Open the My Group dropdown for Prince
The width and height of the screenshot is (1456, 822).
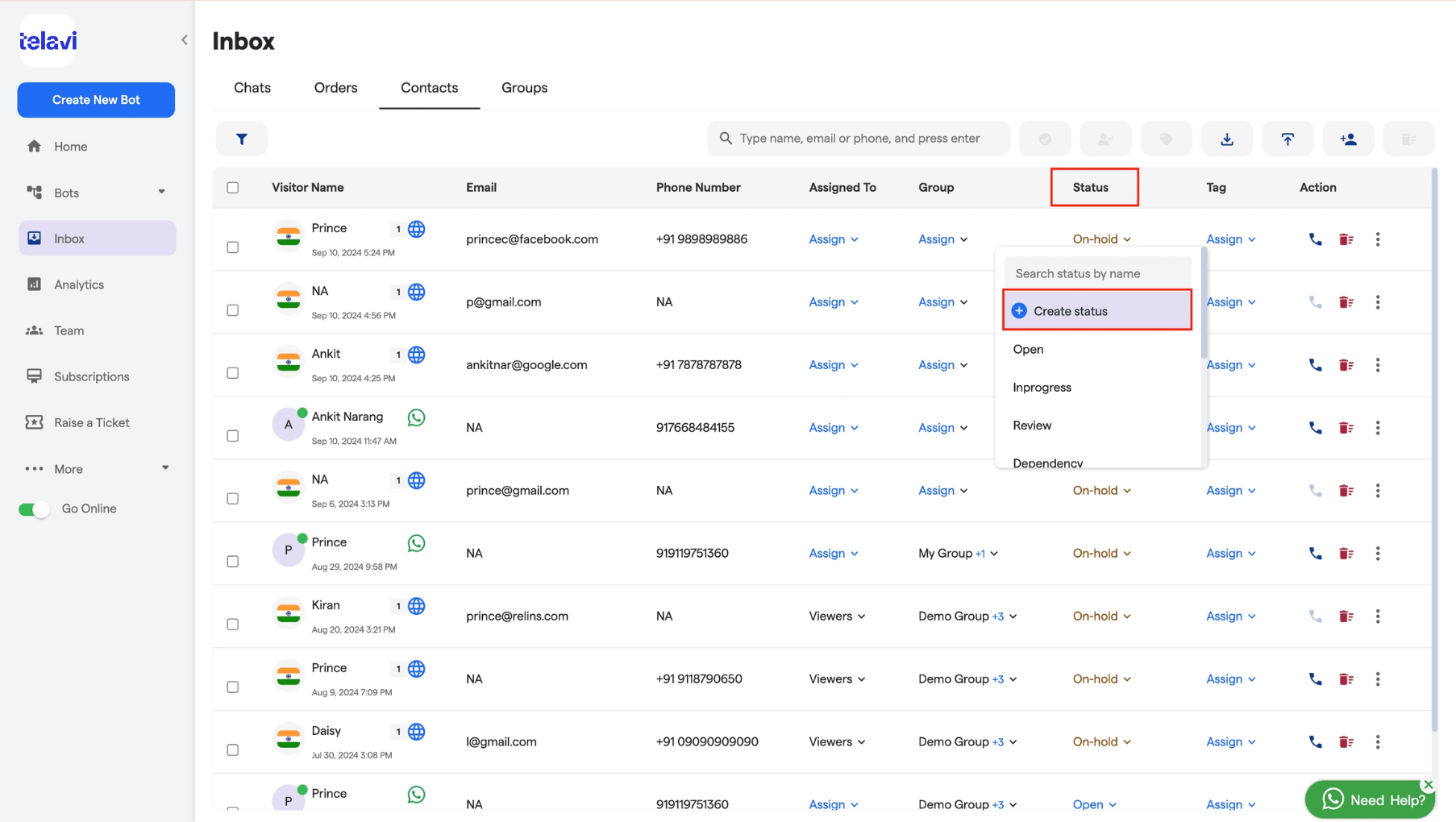[958, 554]
